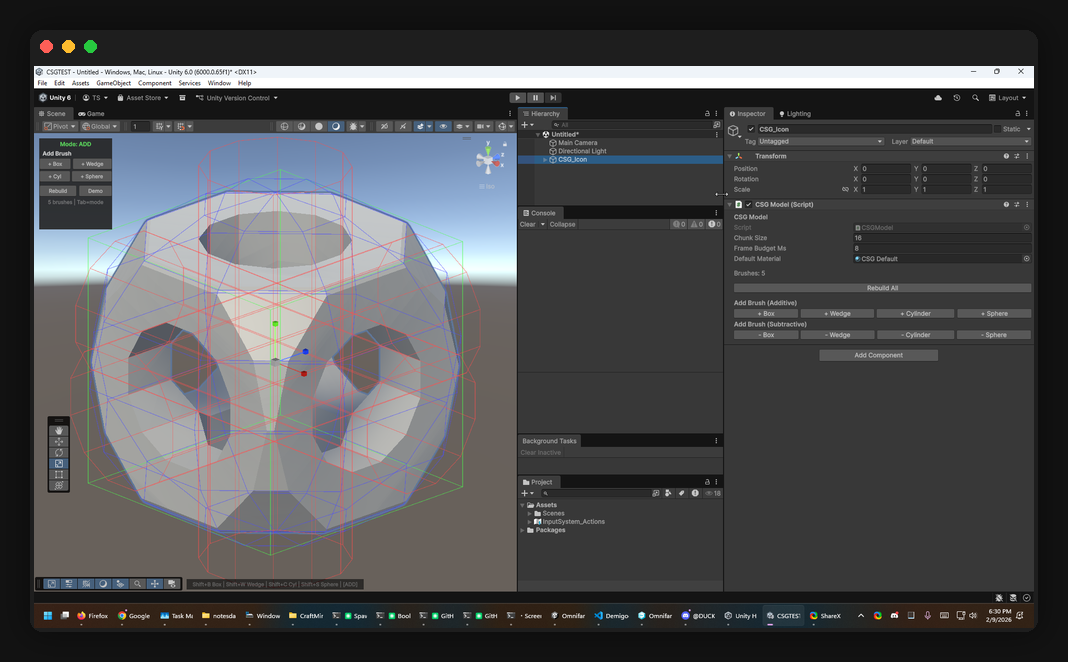Select the Rotate tool
Image resolution: width=1068 pixels, height=662 pixels.
58,453
